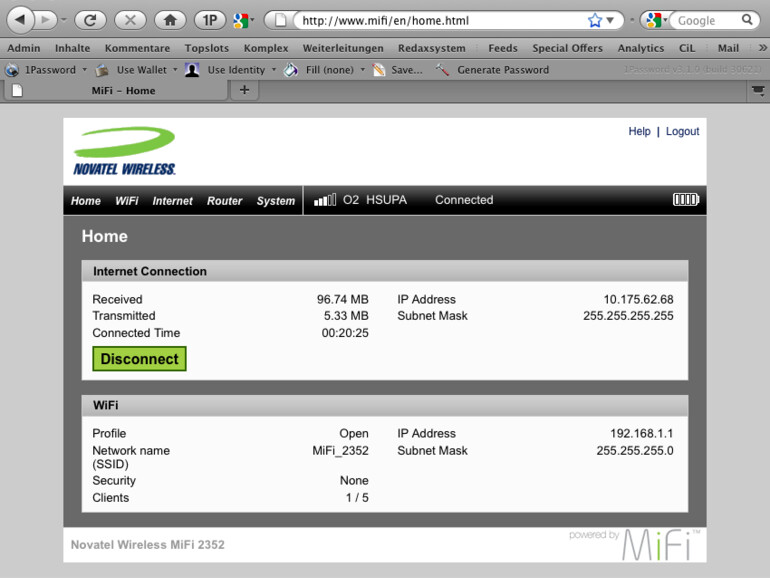Expand the Use Identity dropdown arrow
Screen dimensions: 770x578
point(274,70)
